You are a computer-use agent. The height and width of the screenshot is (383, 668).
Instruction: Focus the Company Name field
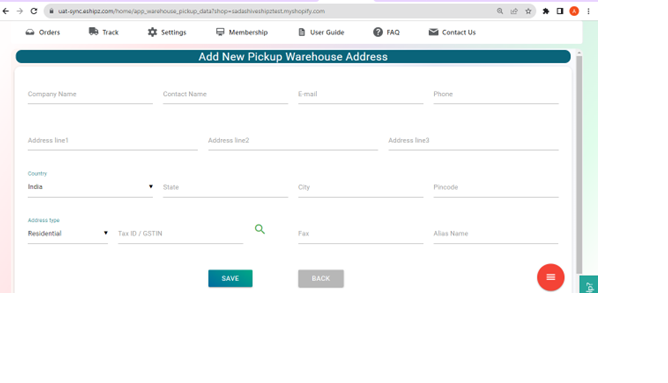(x=90, y=95)
